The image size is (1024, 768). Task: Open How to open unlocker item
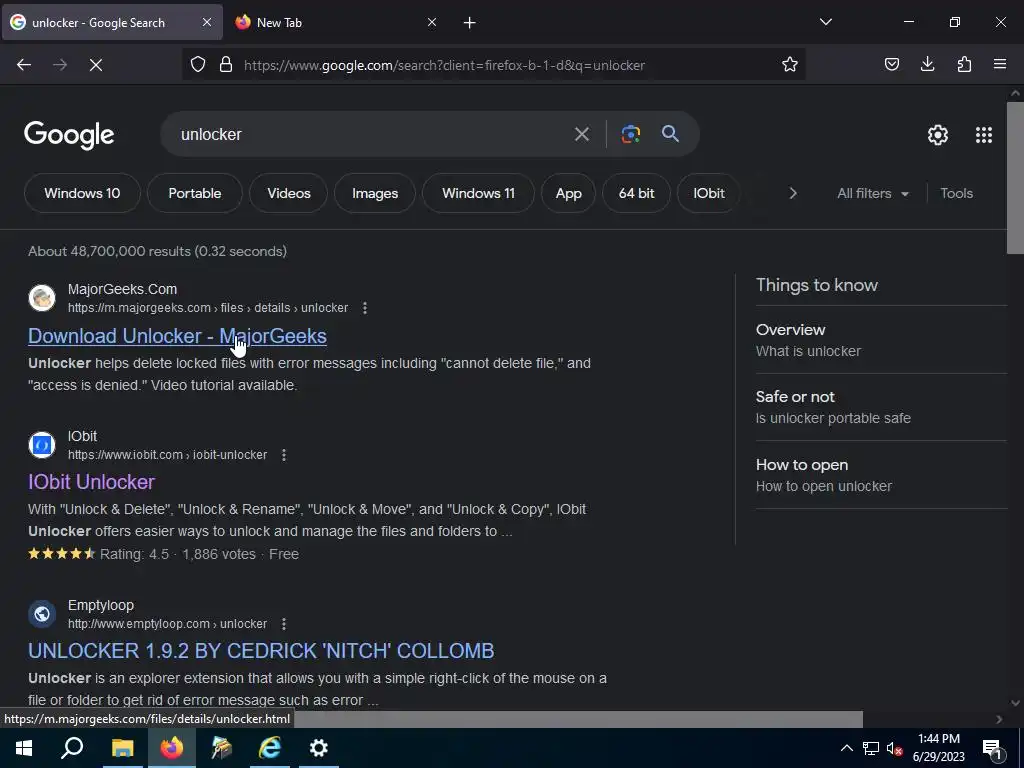[881, 475]
